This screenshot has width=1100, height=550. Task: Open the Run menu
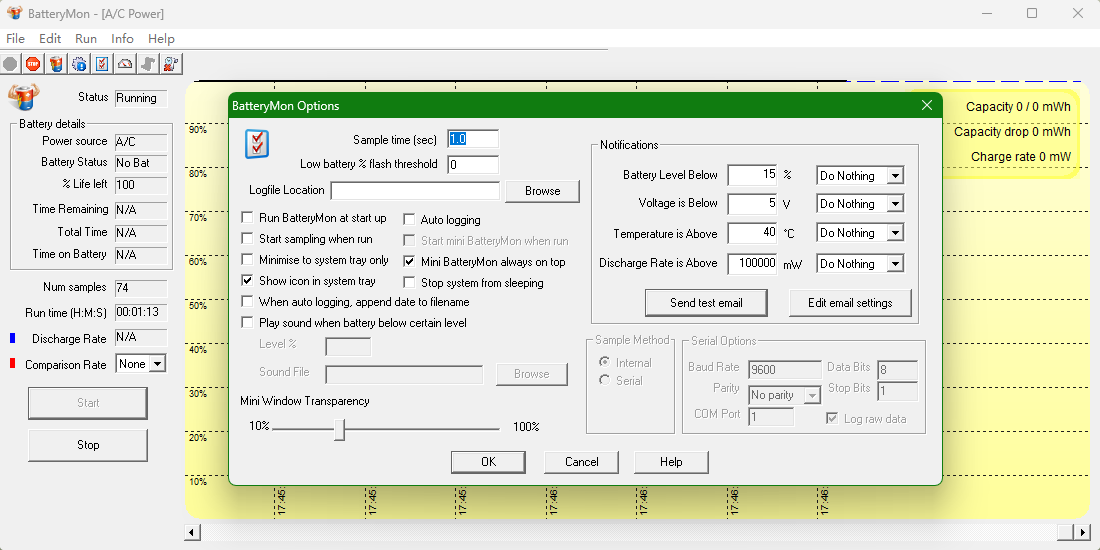86,39
